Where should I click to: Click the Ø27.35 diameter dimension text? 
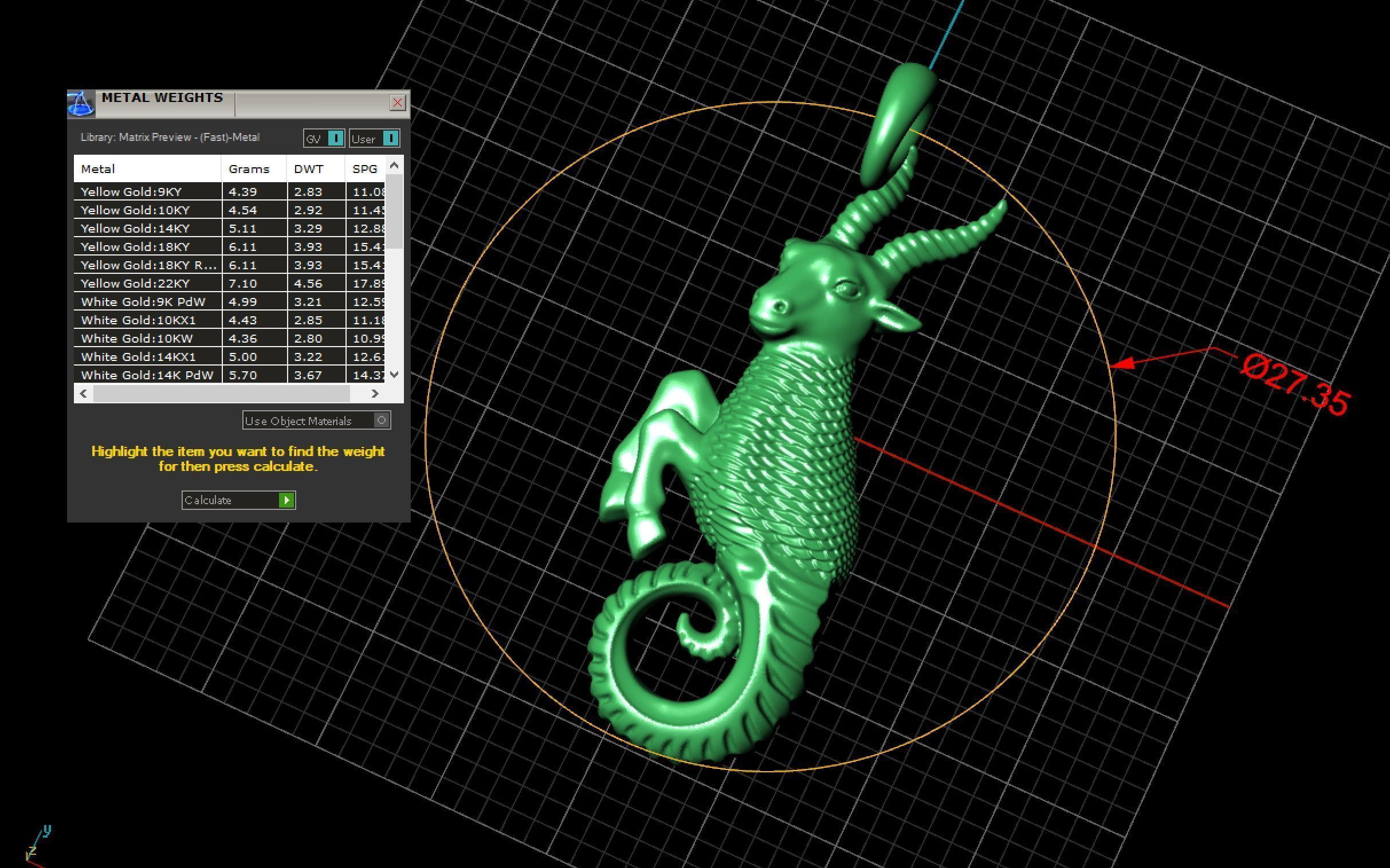1295,383
